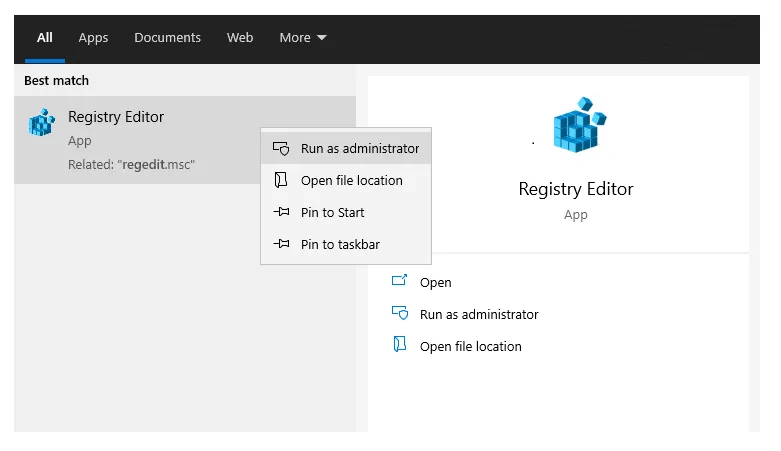Click the Registry Editor title in preview pane
781x451 pixels.
click(x=576, y=189)
